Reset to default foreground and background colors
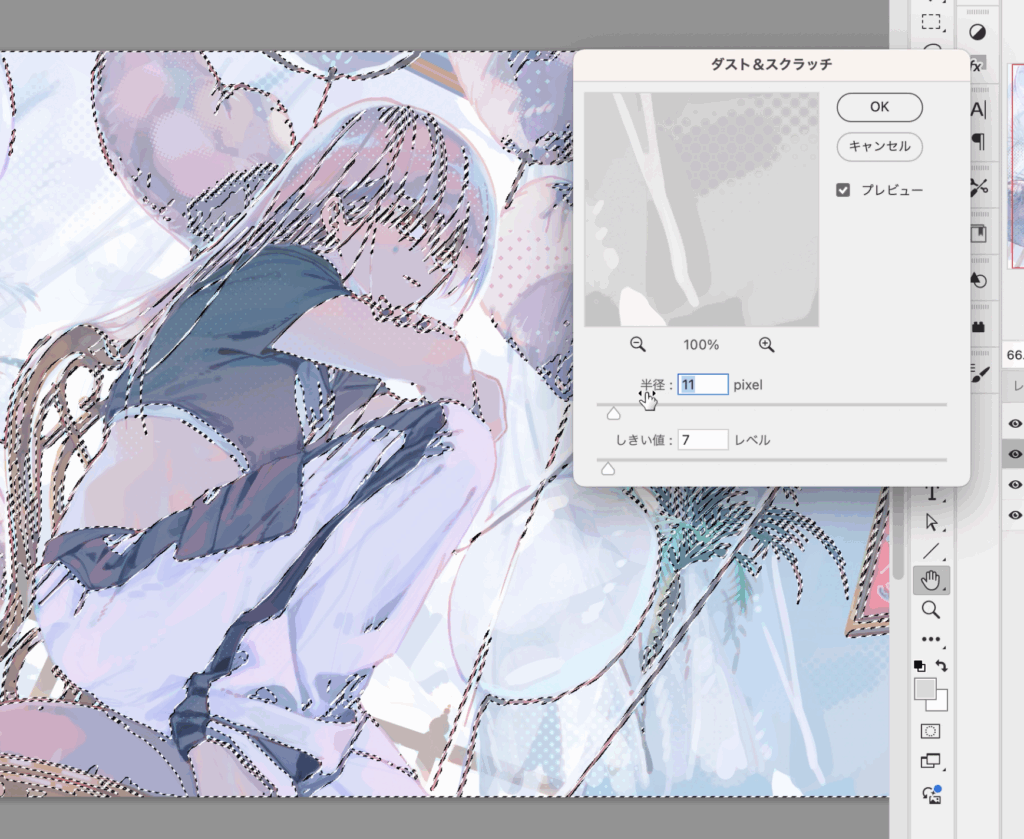This screenshot has width=1024, height=839. [x=920, y=666]
